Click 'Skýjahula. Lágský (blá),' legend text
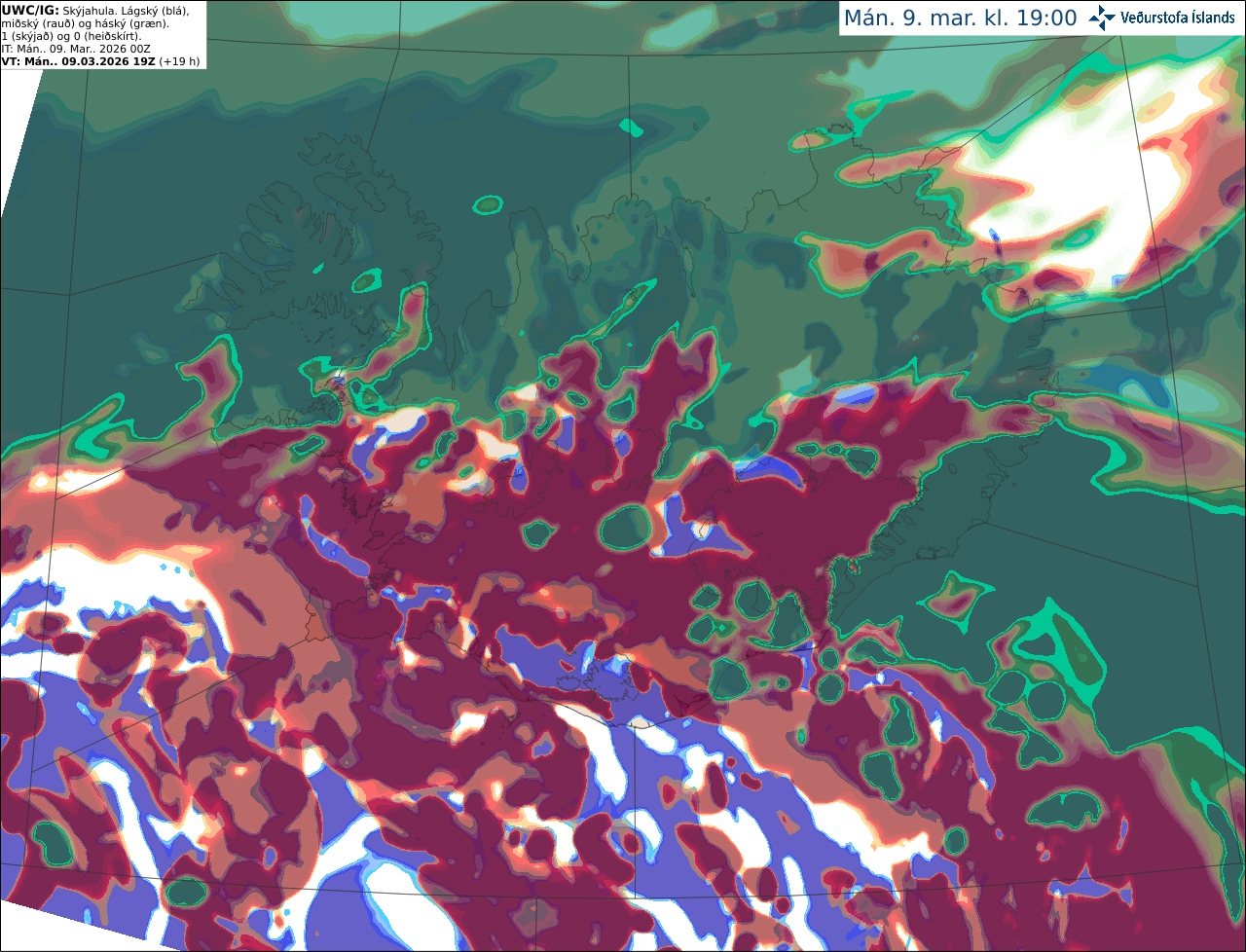The image size is (1246, 952). (x=126, y=11)
